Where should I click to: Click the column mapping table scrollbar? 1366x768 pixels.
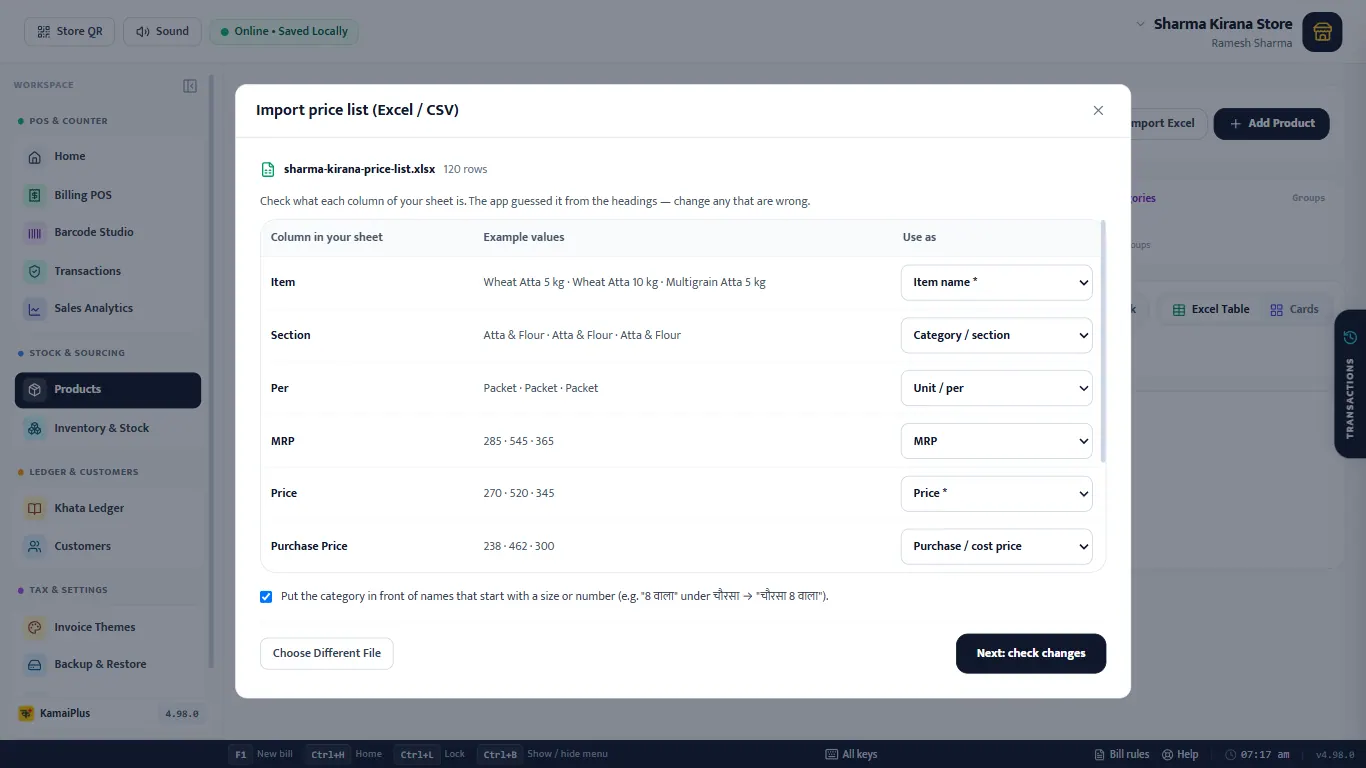pos(1103,341)
